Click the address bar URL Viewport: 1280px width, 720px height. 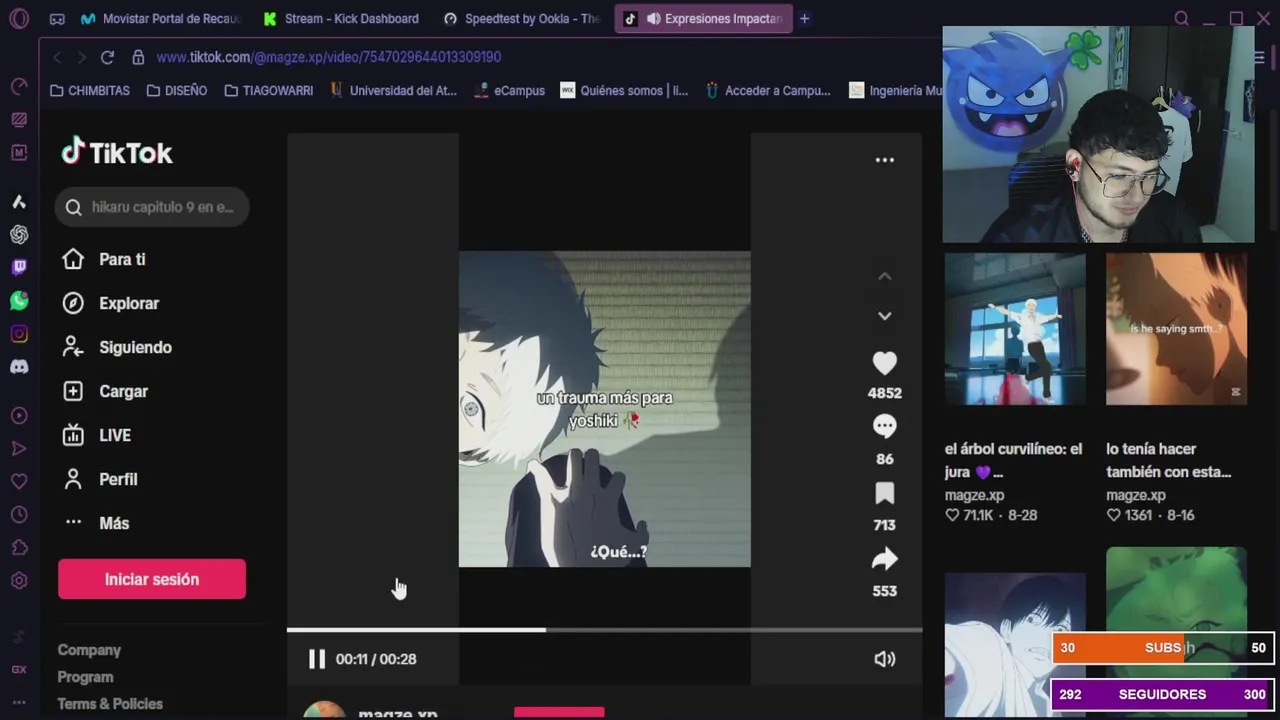click(329, 57)
